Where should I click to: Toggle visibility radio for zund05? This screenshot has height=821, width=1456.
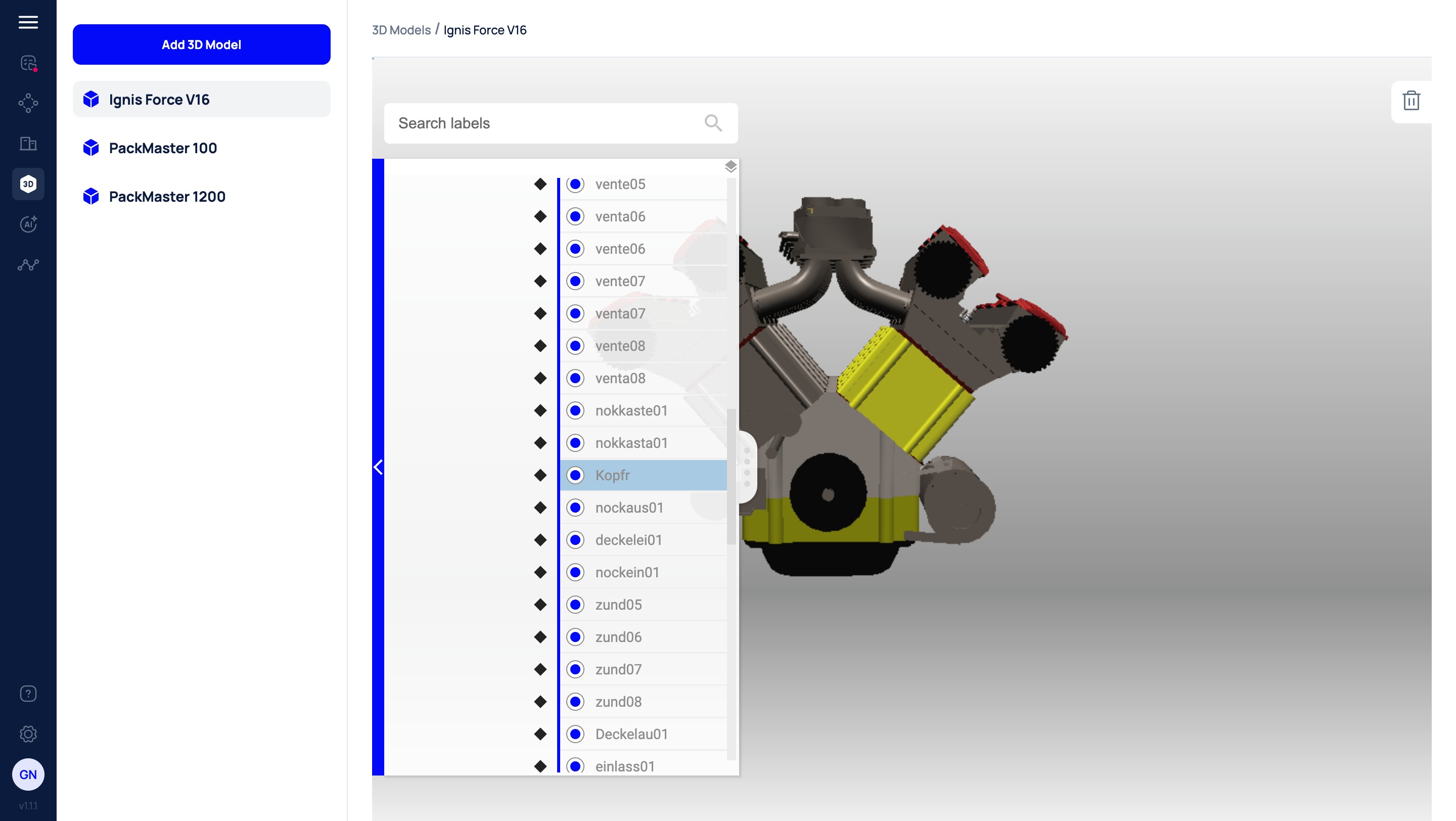(x=575, y=605)
